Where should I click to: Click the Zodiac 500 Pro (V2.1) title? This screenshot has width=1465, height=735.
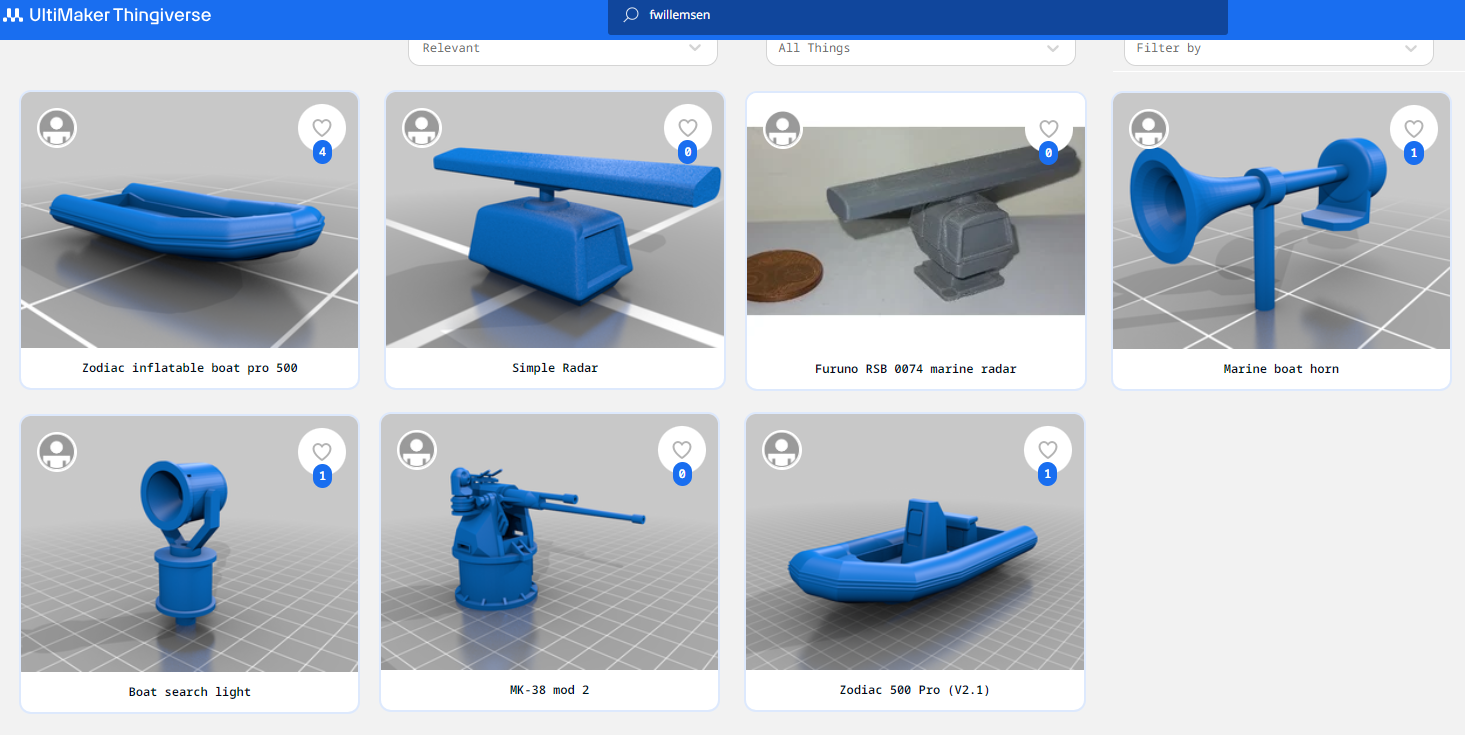click(915, 690)
